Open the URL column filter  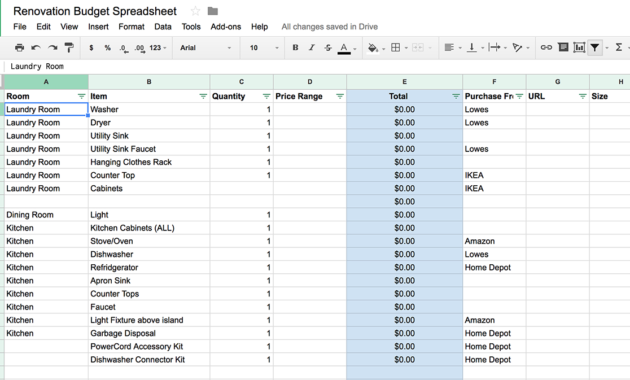coord(583,96)
